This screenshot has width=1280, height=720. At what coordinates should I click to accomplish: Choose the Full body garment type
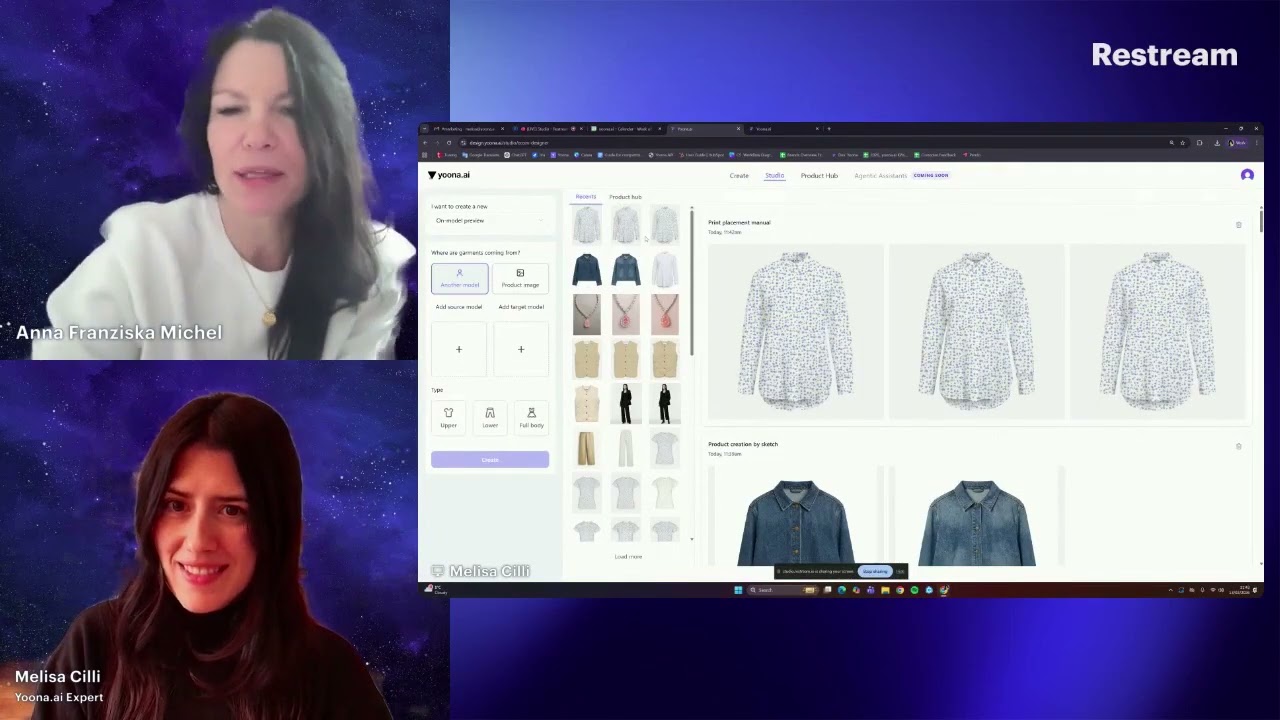pos(531,417)
